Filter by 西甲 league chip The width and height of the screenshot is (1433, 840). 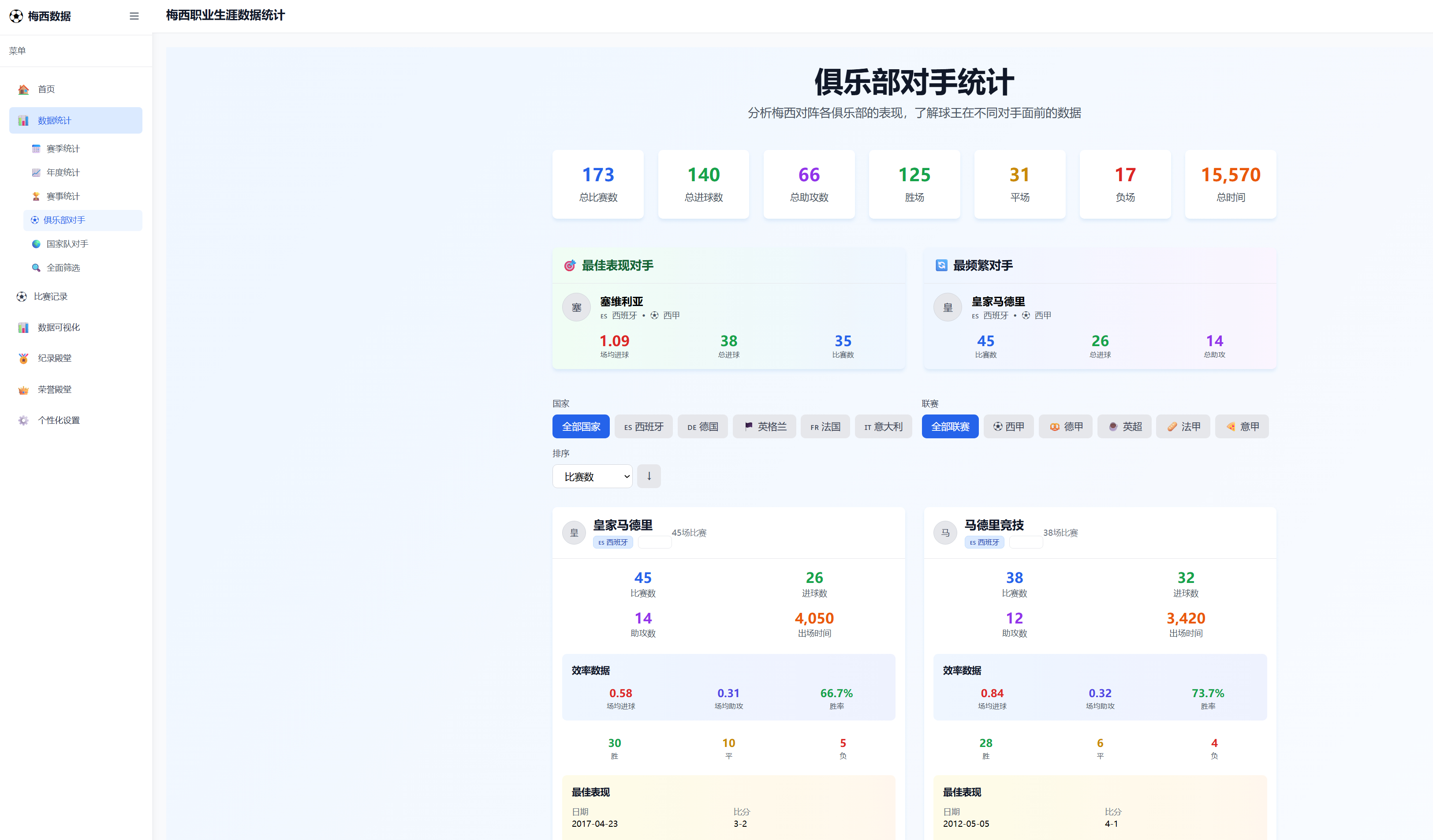(x=1008, y=426)
